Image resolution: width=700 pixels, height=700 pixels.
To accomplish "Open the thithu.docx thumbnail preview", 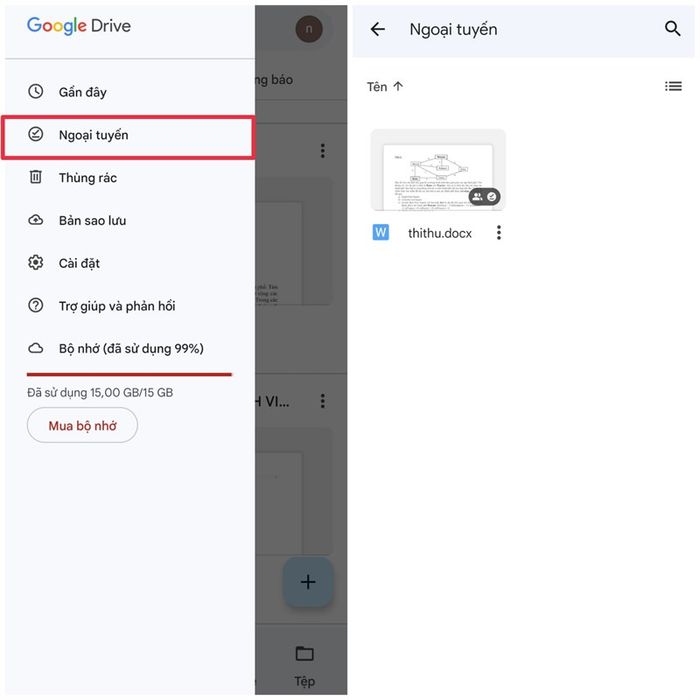I will tap(438, 170).
